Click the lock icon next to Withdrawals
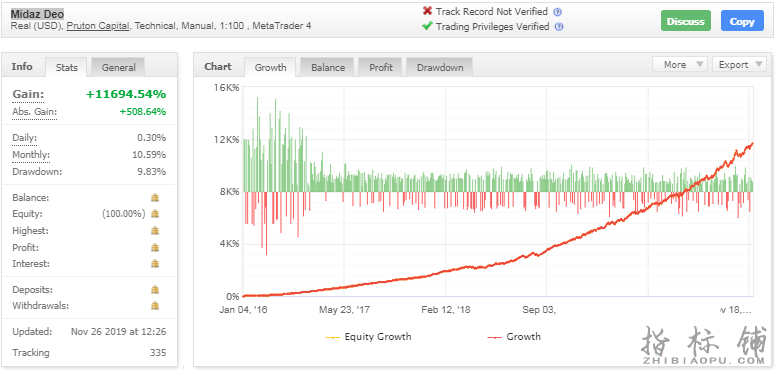 pyautogui.click(x=155, y=306)
